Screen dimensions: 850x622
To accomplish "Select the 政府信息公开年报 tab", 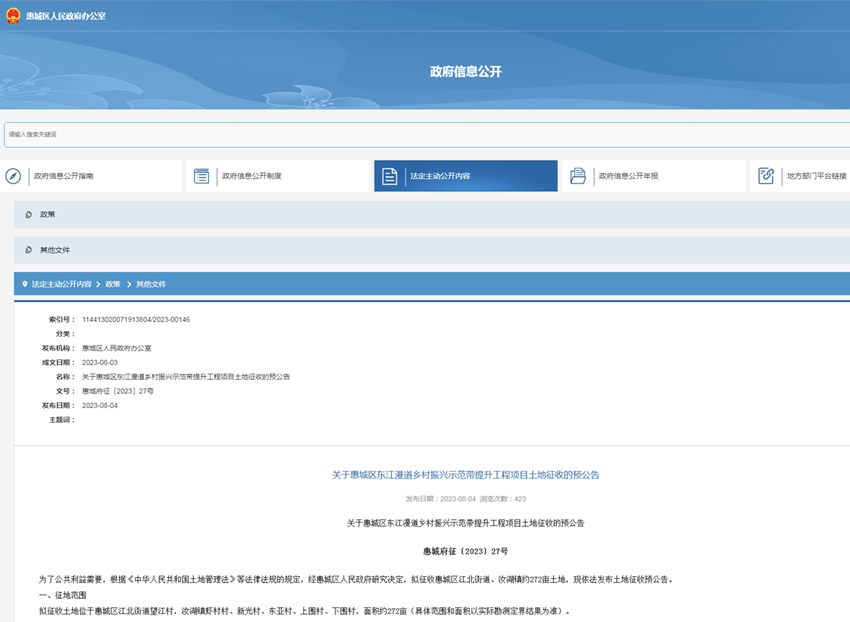I will 628,176.
